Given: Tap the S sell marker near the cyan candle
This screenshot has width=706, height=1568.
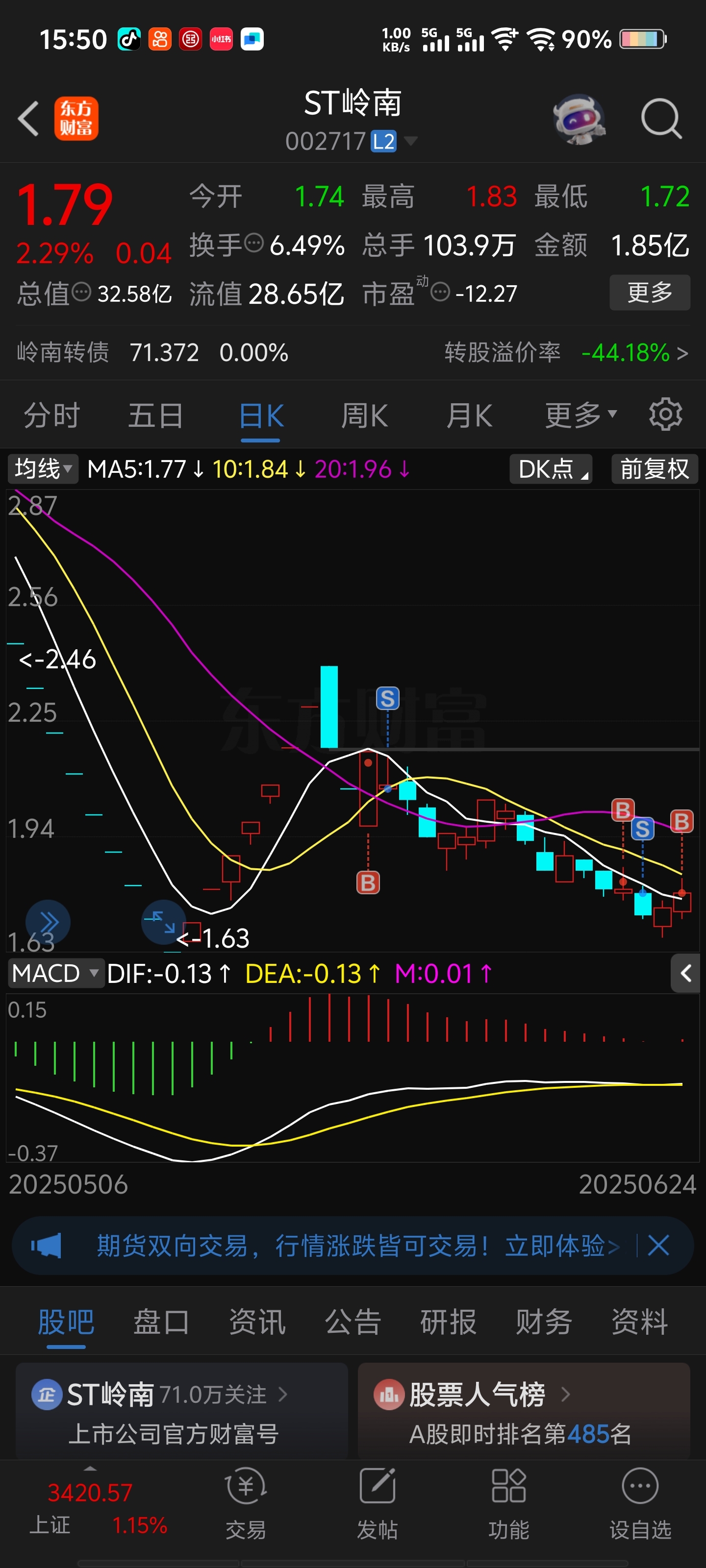Looking at the screenshot, I should [387, 698].
